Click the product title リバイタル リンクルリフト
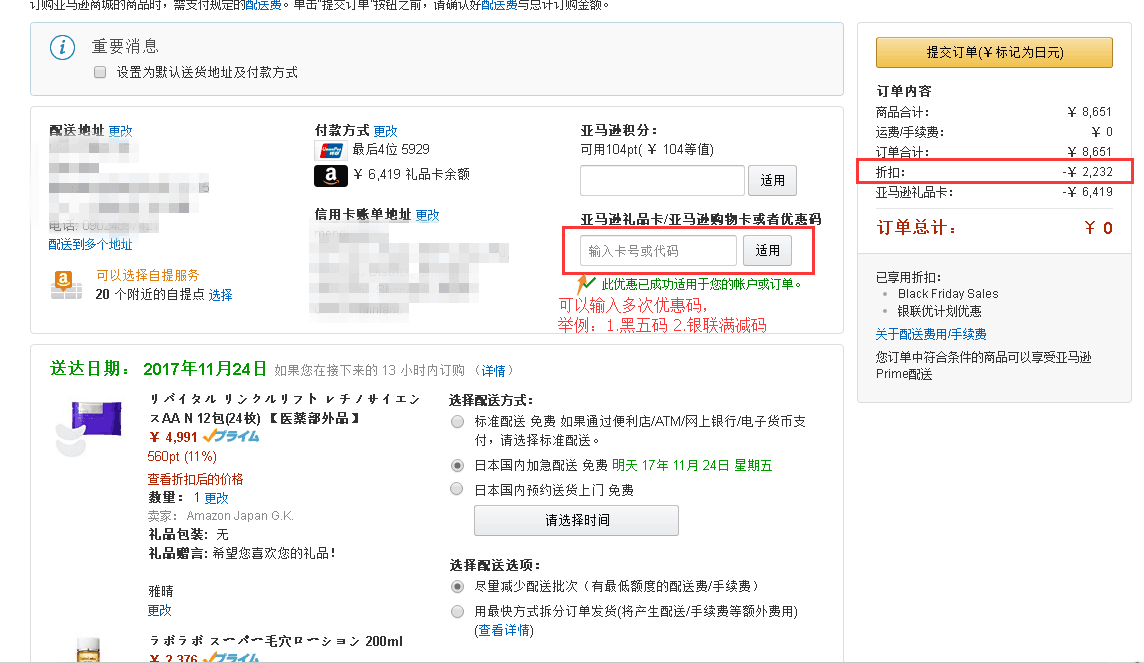Viewport: 1144px width, 663px height. coord(285,408)
